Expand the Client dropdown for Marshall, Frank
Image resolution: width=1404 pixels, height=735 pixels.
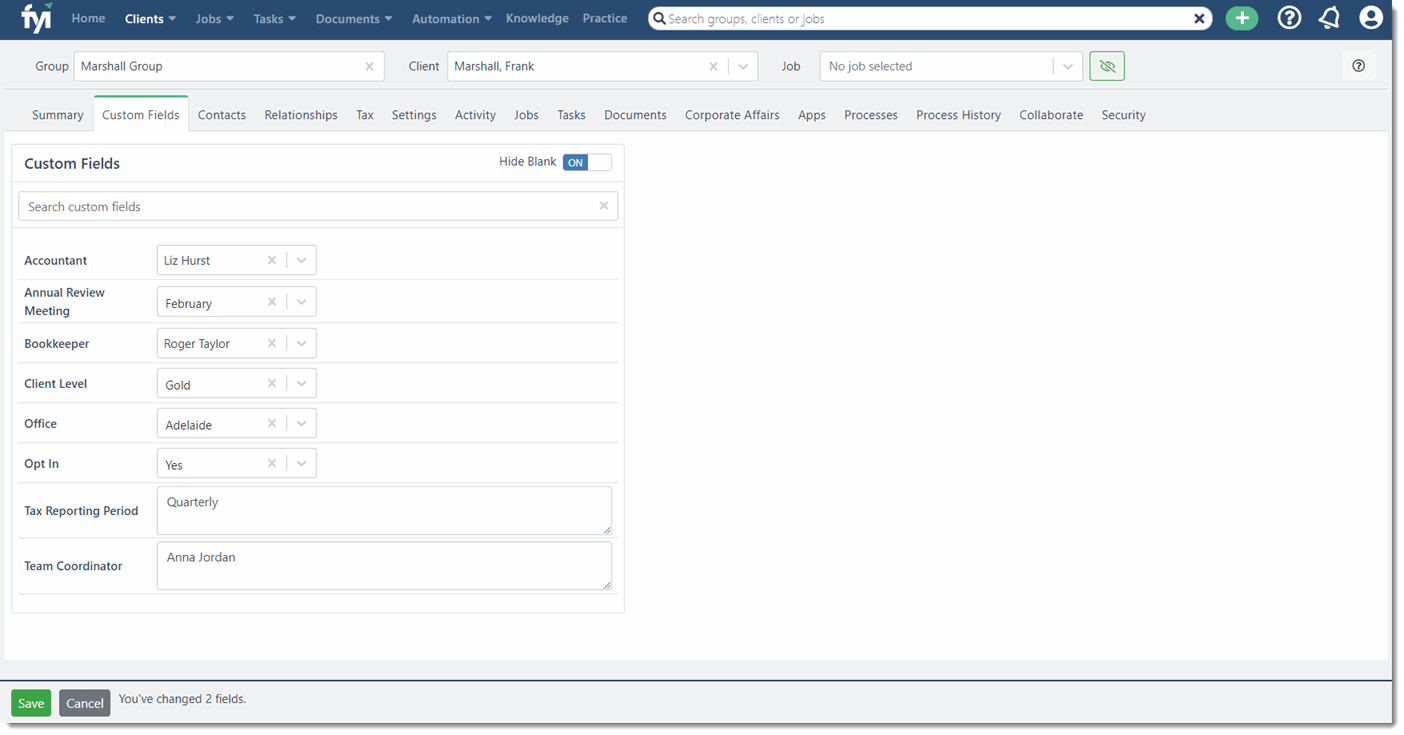[x=742, y=65]
